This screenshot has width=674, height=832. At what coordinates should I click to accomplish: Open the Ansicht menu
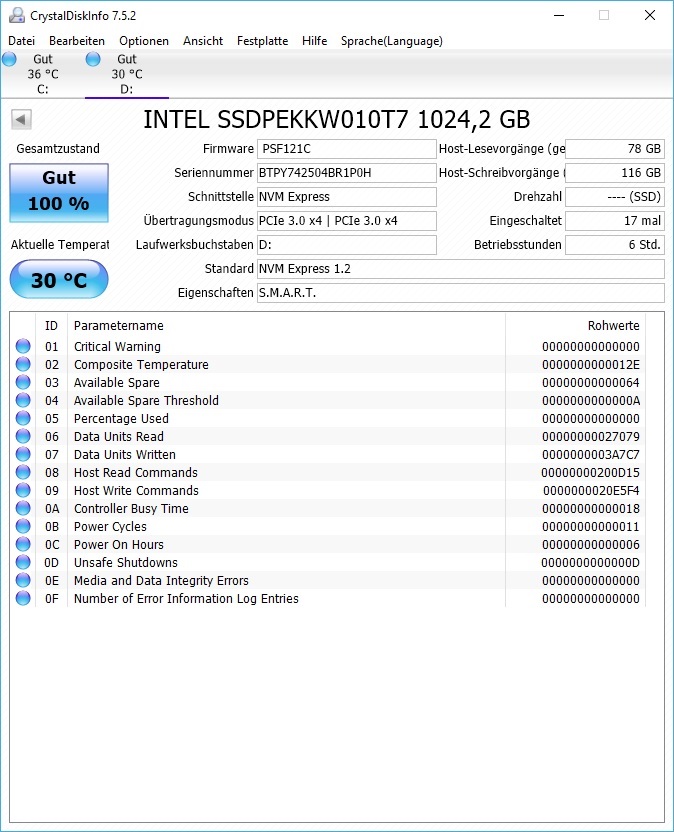(x=203, y=41)
